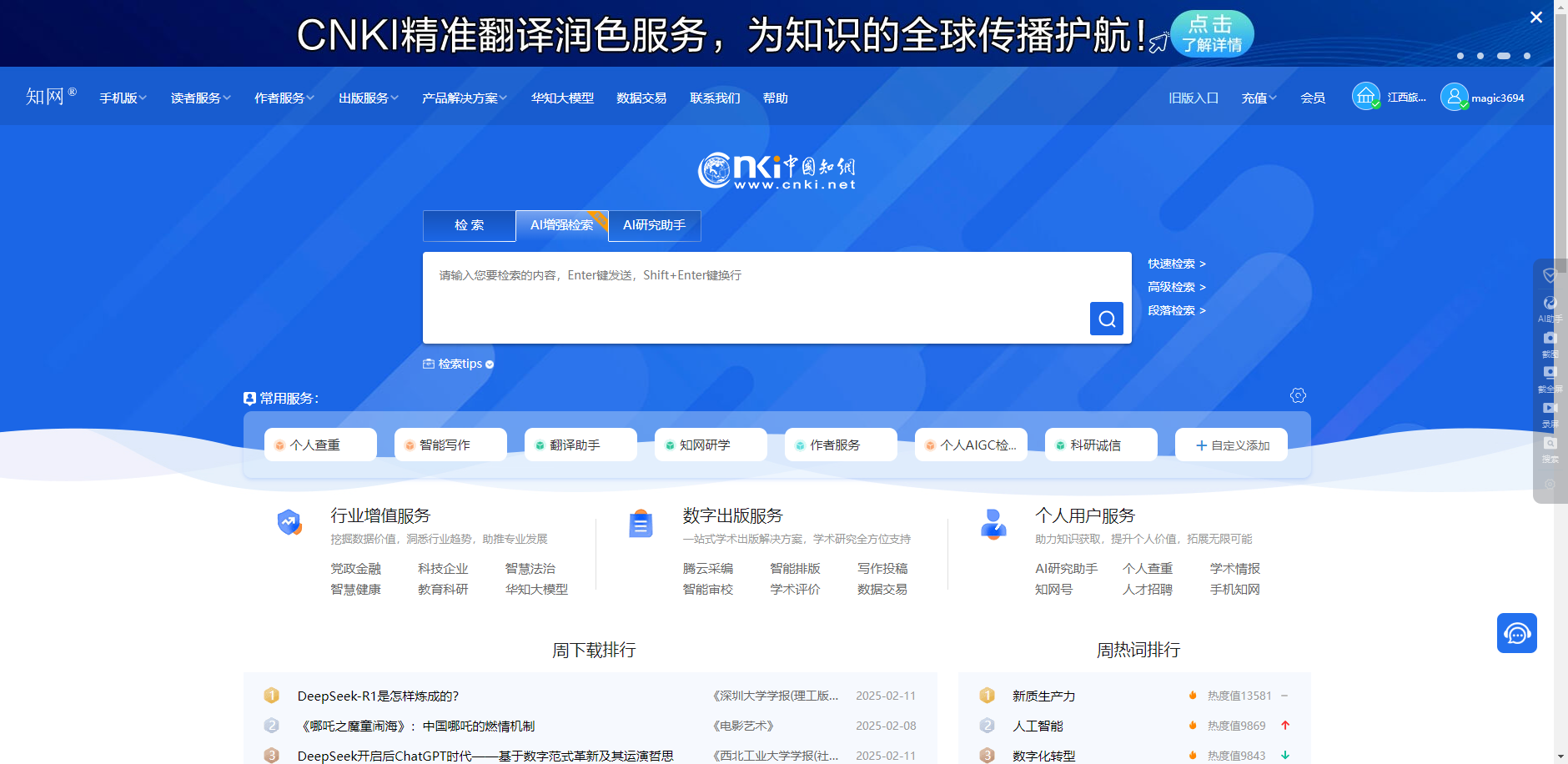This screenshot has width=1568, height=764.
Task: Open 段落检索 link
Action: (1177, 310)
